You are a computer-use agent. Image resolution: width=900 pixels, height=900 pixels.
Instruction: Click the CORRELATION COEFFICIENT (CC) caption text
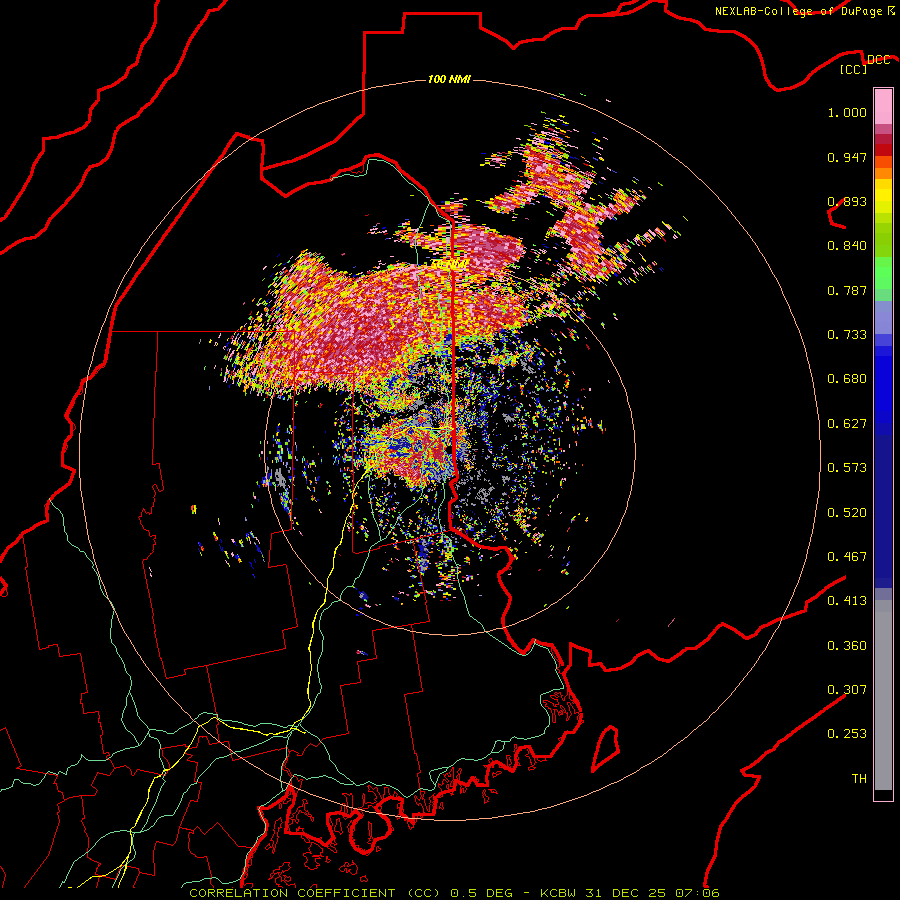pos(315,893)
